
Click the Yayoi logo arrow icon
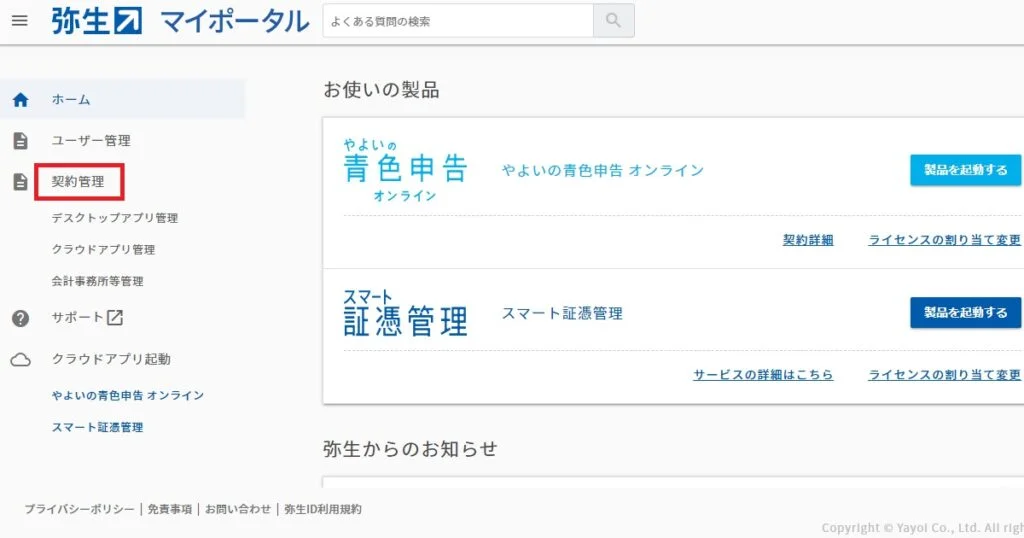128,21
